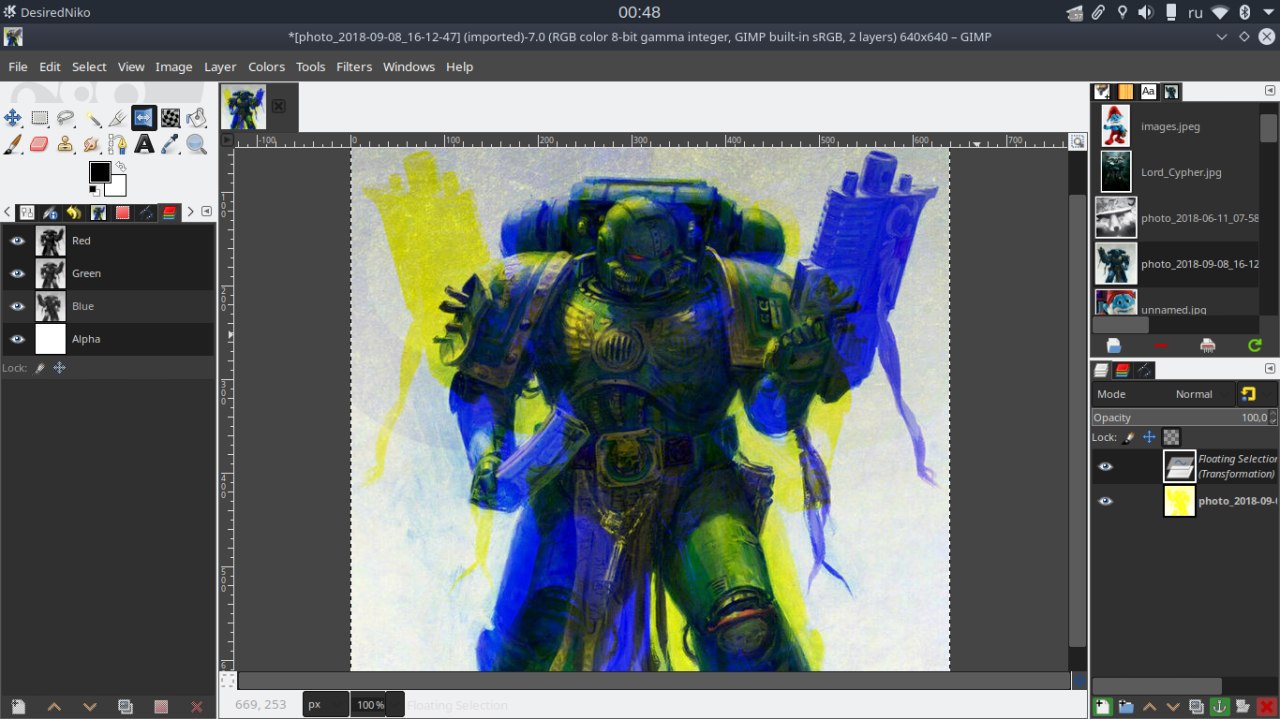Open the File menu
Viewport: 1280px width, 719px height.
[18, 67]
